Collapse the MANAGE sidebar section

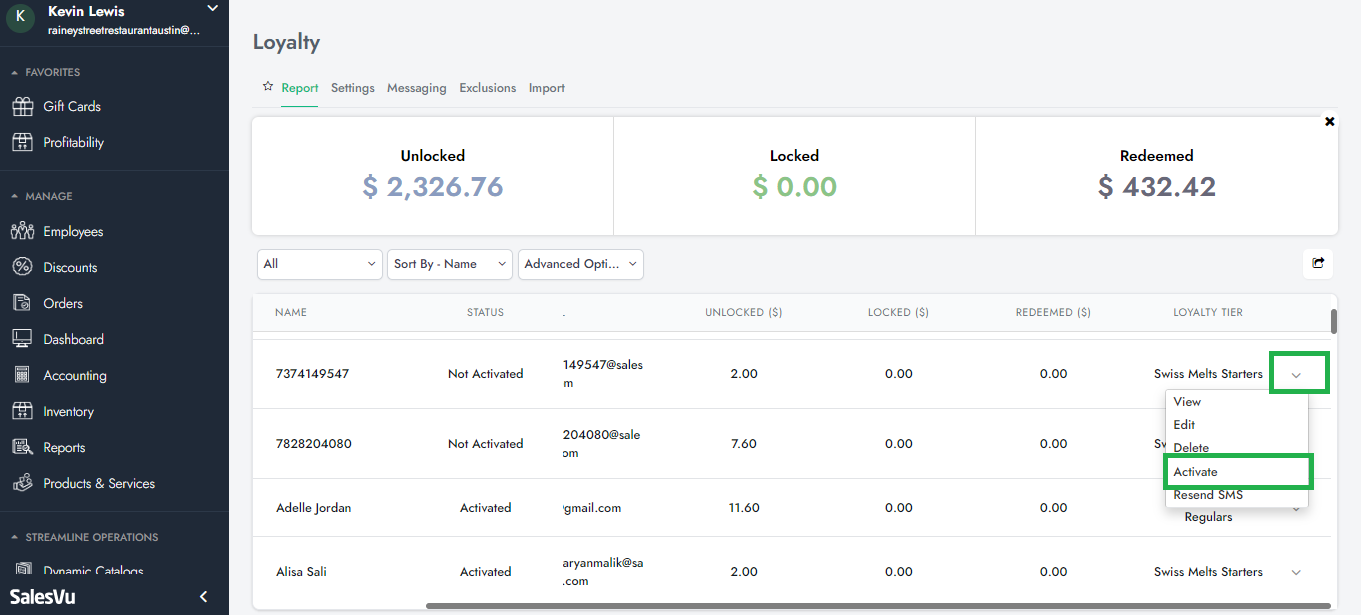pyautogui.click(x=15, y=196)
